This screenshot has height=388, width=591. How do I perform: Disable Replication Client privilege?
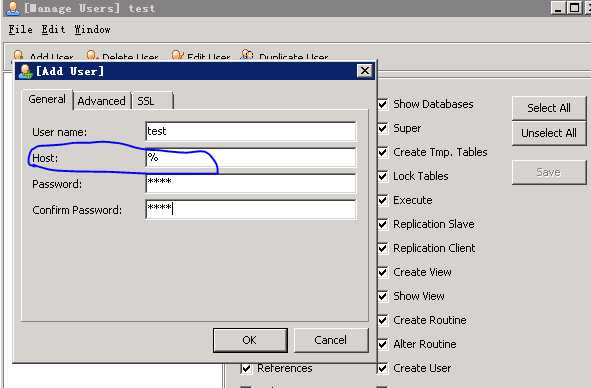point(383,248)
